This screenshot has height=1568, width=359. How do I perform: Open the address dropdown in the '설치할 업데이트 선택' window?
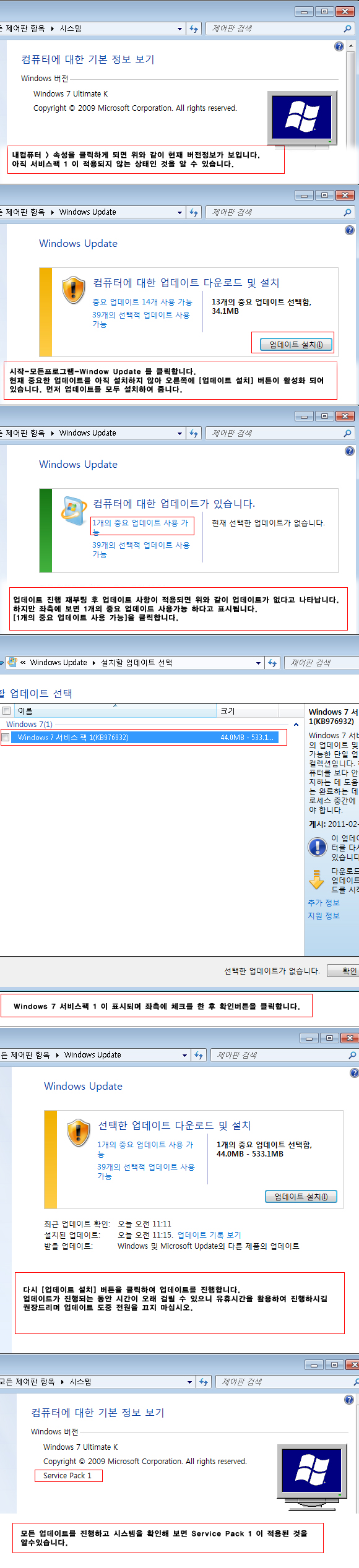[259, 663]
